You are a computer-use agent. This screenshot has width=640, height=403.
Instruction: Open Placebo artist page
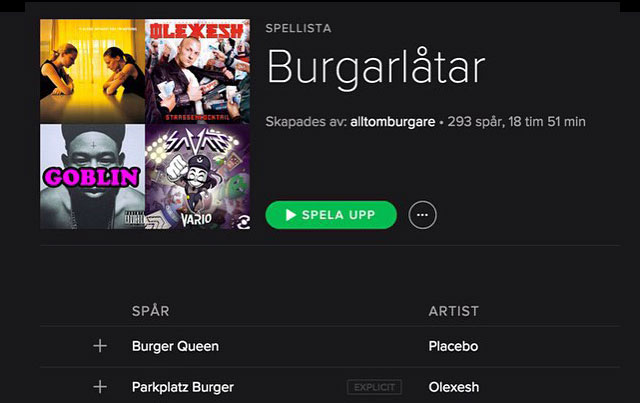pyautogui.click(x=453, y=346)
